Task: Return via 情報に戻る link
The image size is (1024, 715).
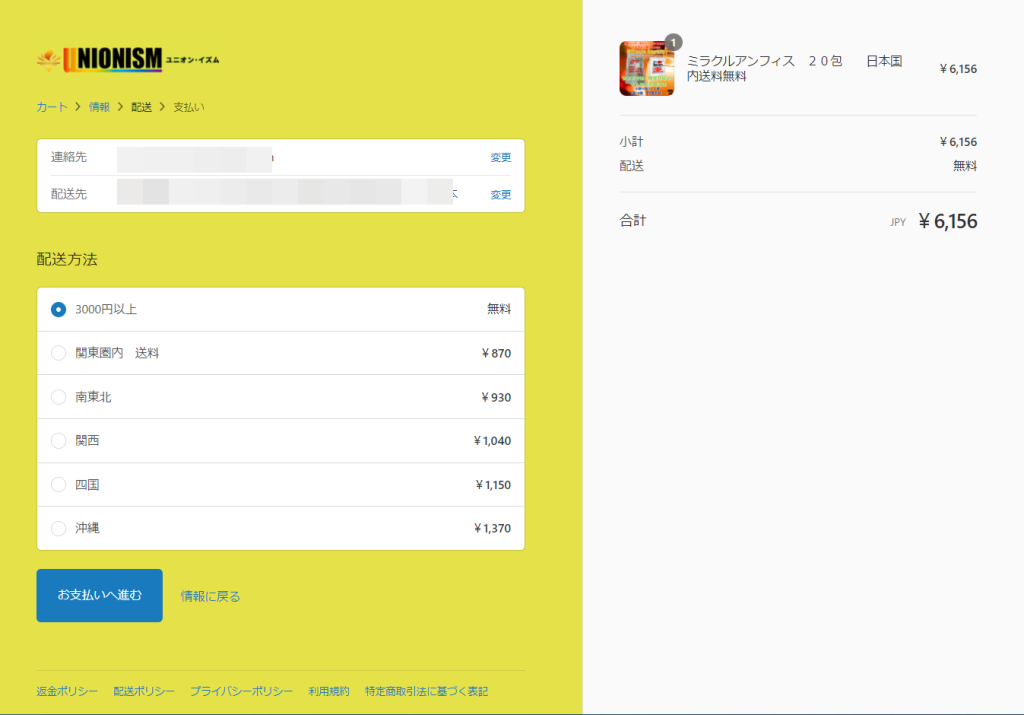Action: pyautogui.click(x=210, y=597)
